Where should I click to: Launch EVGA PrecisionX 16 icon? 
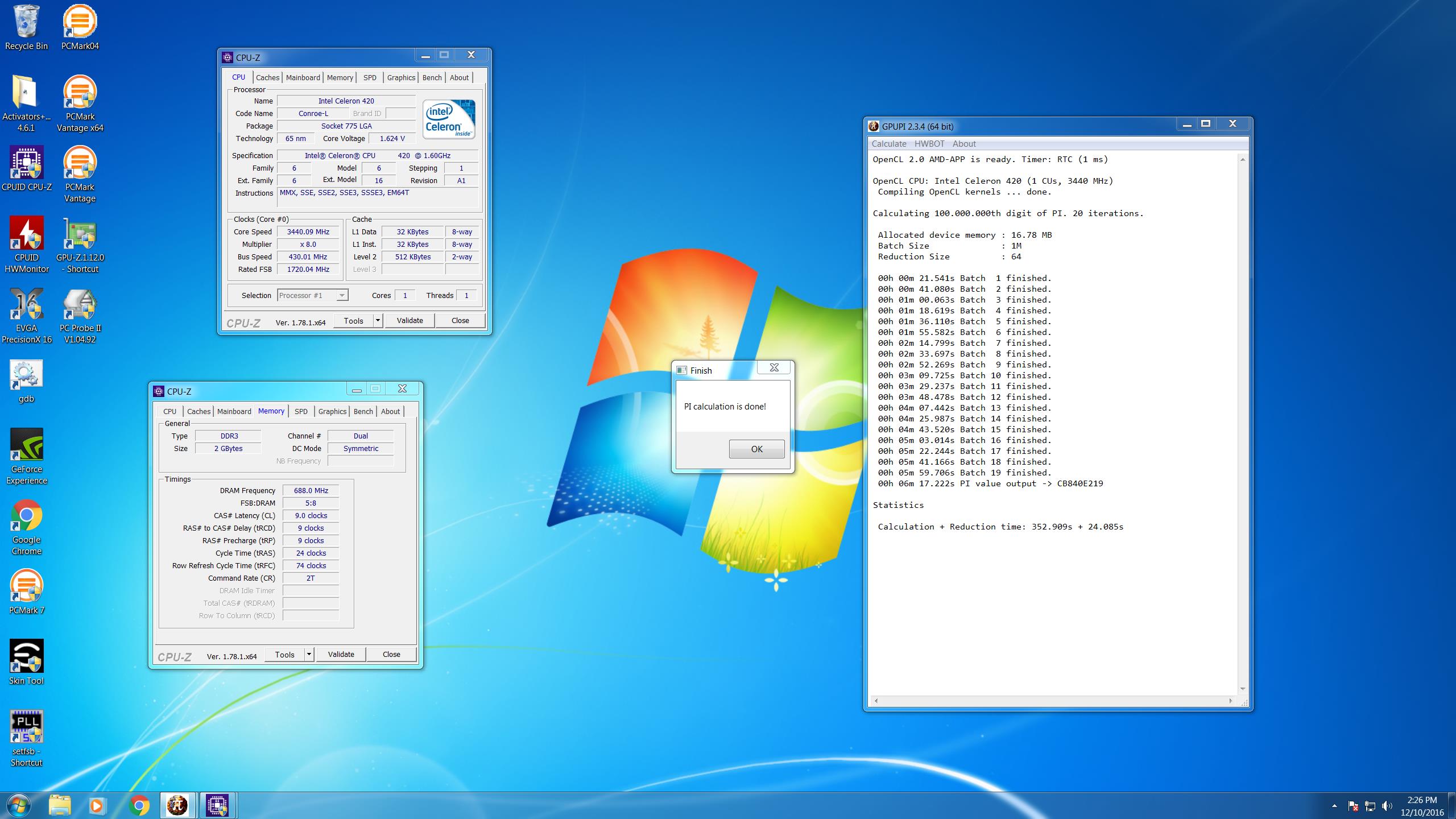coord(26,315)
